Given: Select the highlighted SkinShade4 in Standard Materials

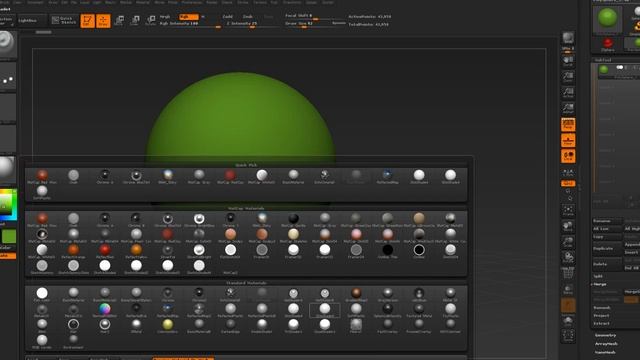Looking at the screenshot, I should point(324,311).
